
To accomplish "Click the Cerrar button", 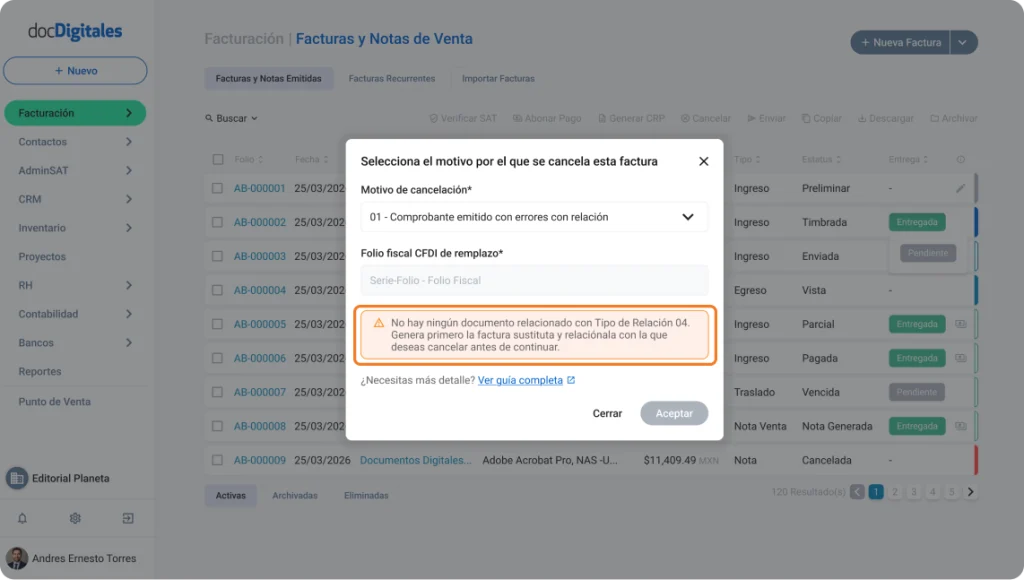I will [607, 413].
